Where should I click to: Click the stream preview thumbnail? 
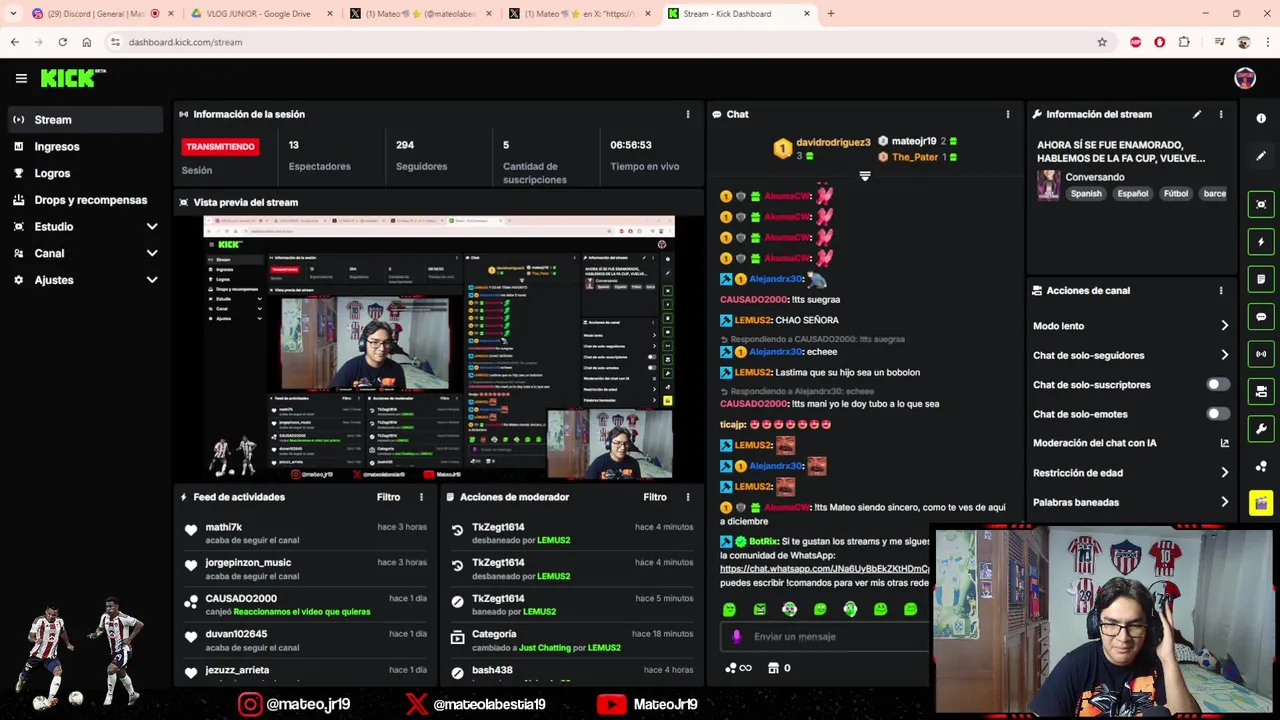tap(439, 348)
